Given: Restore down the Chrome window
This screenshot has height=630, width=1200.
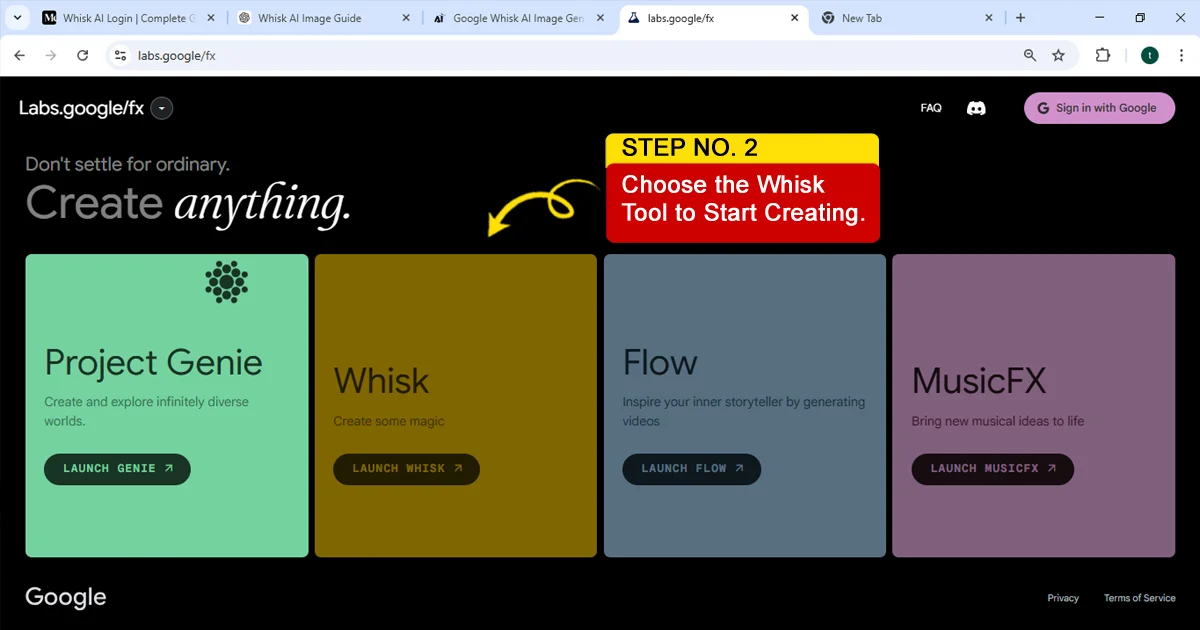Looking at the screenshot, I should pos(1140,18).
